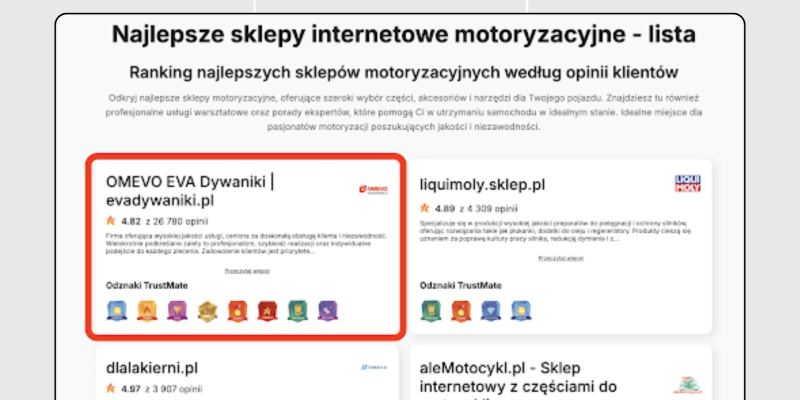The height and width of the screenshot is (400, 800).
Task: Click the orange star next to the 4.89 rating
Action: pyautogui.click(x=426, y=209)
